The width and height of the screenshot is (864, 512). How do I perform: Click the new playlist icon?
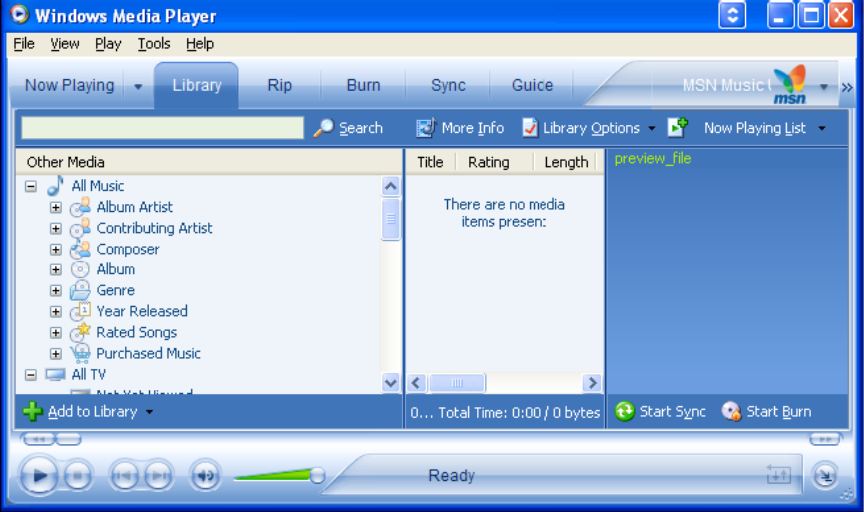tap(678, 127)
